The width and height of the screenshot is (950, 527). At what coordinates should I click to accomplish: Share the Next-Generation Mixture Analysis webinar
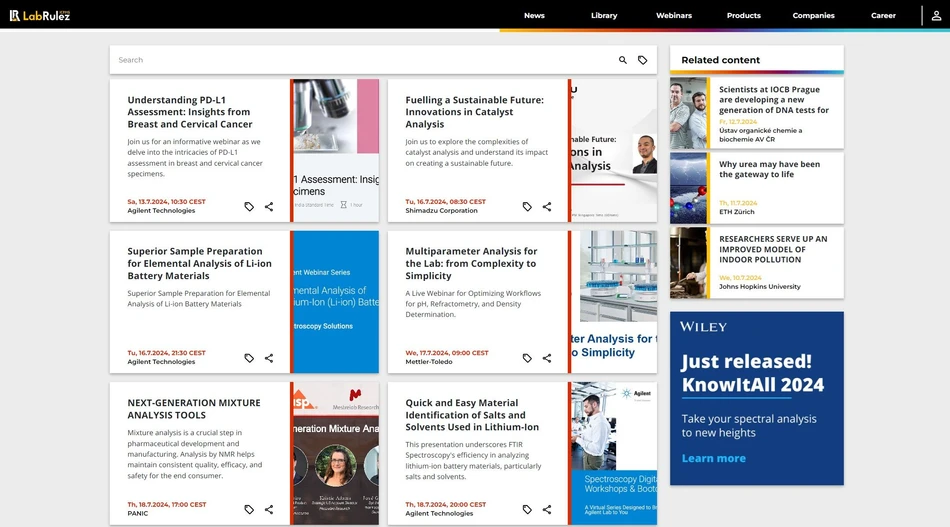point(269,509)
